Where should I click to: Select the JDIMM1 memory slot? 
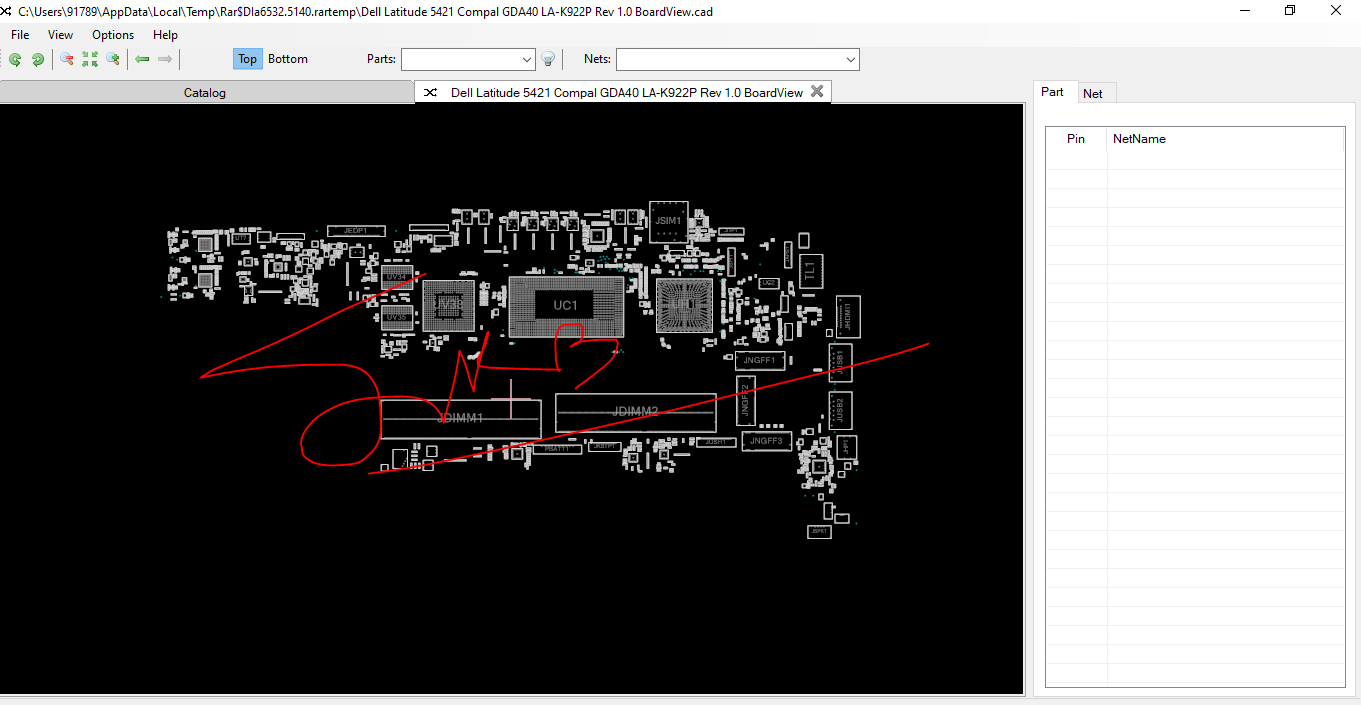tap(461, 418)
